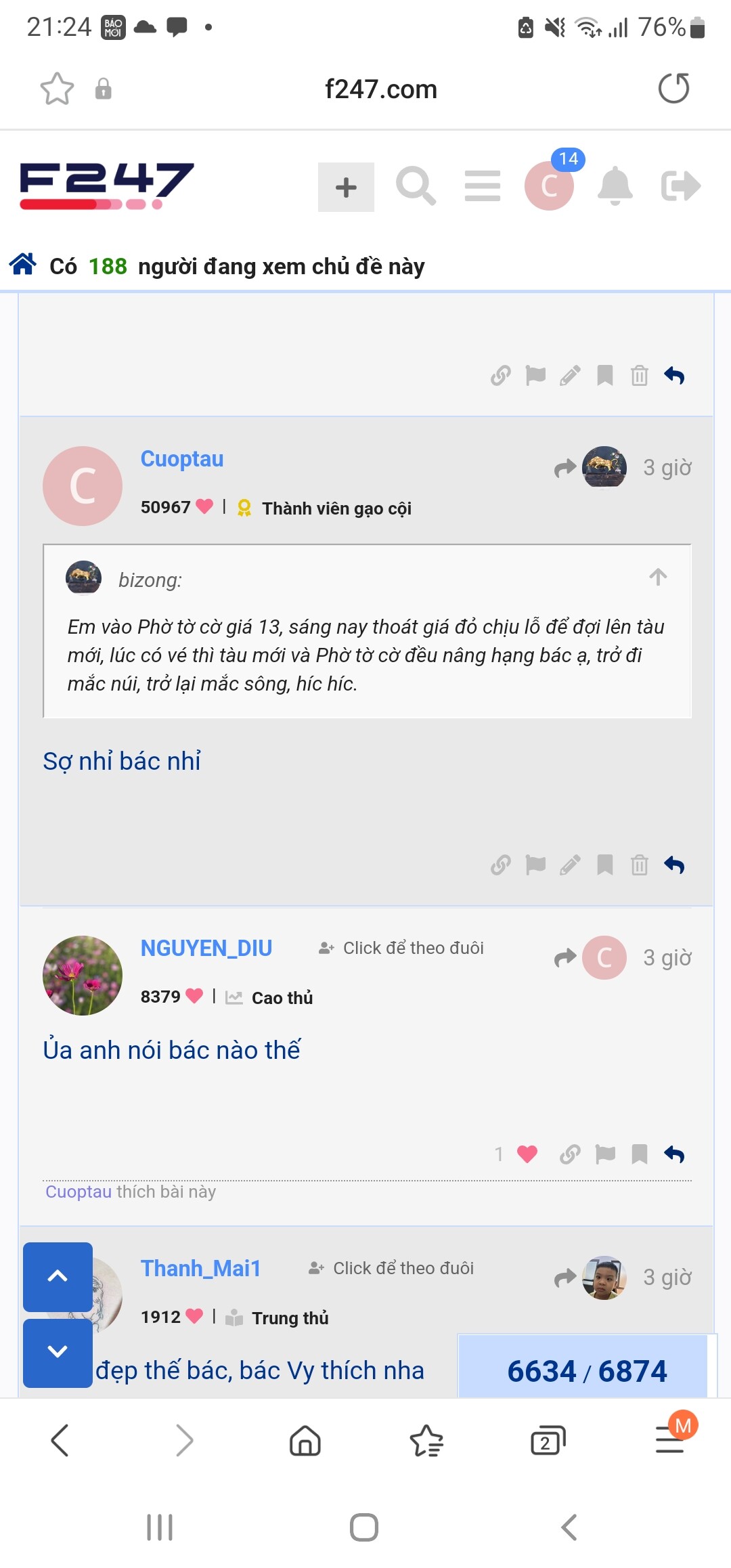
Task: Expand bizong quote with up arrow
Action: pos(658,578)
